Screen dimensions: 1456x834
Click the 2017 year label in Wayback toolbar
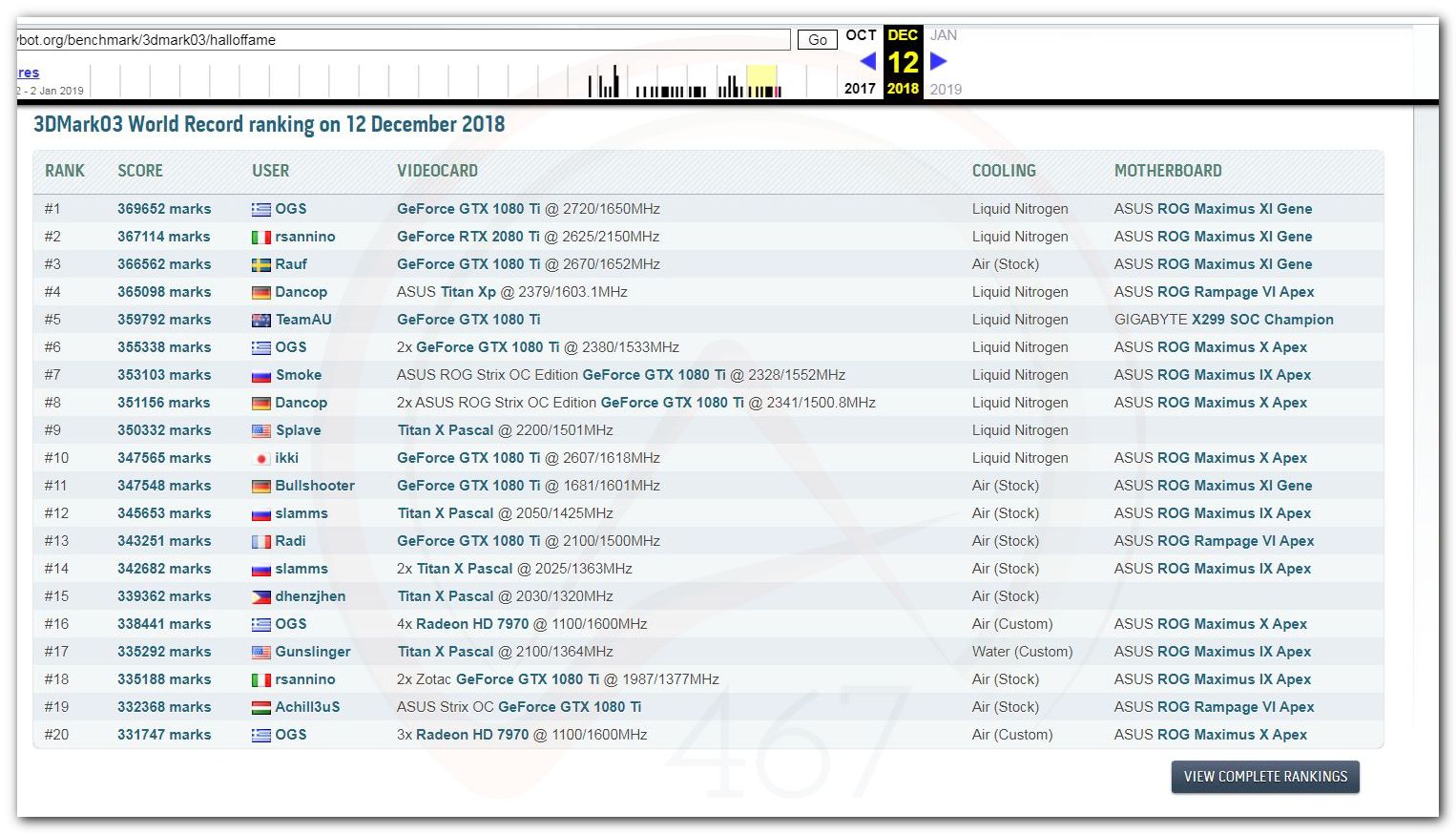pyautogui.click(x=860, y=89)
